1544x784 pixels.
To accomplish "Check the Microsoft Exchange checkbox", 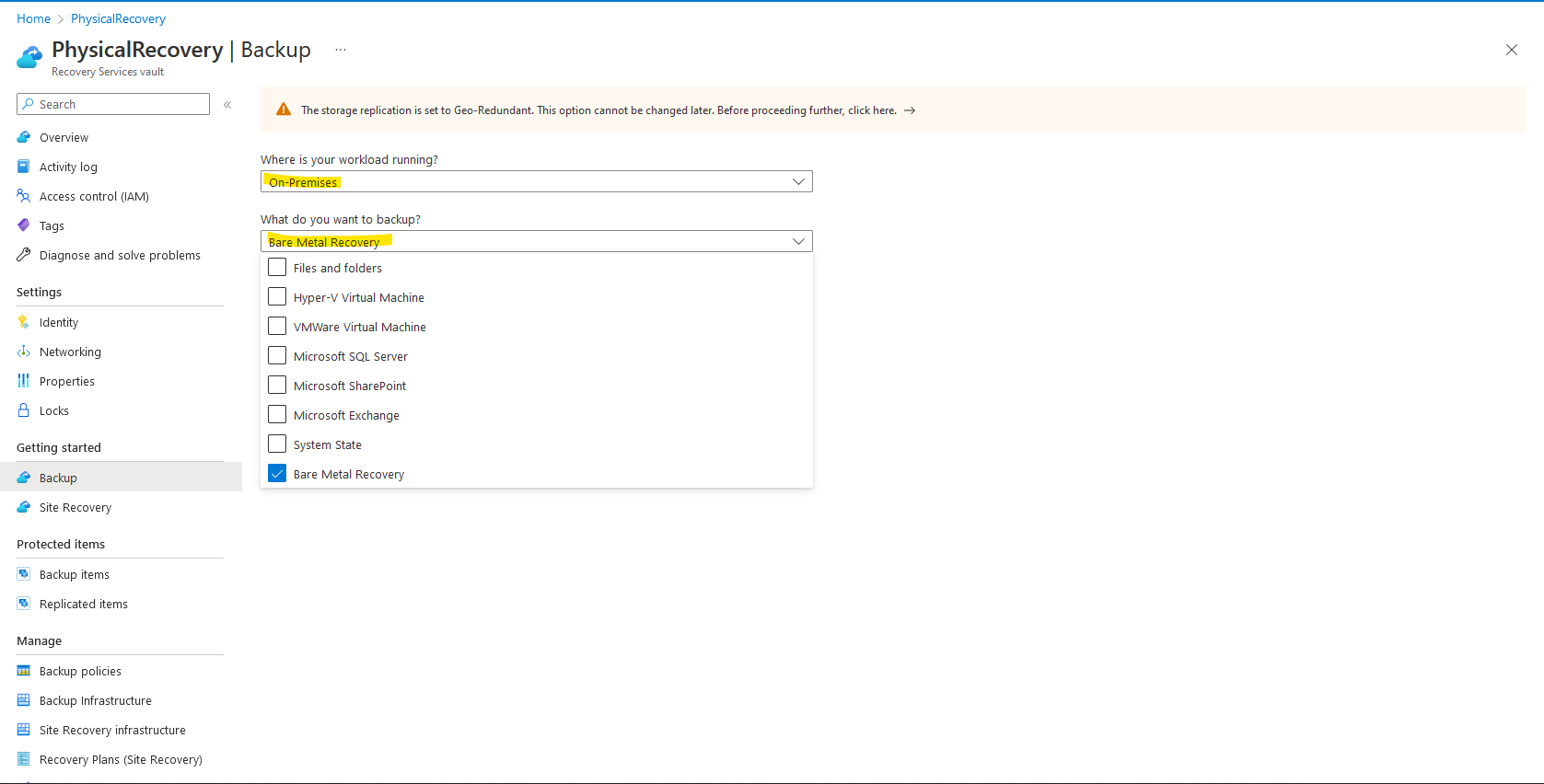I will 277,415.
